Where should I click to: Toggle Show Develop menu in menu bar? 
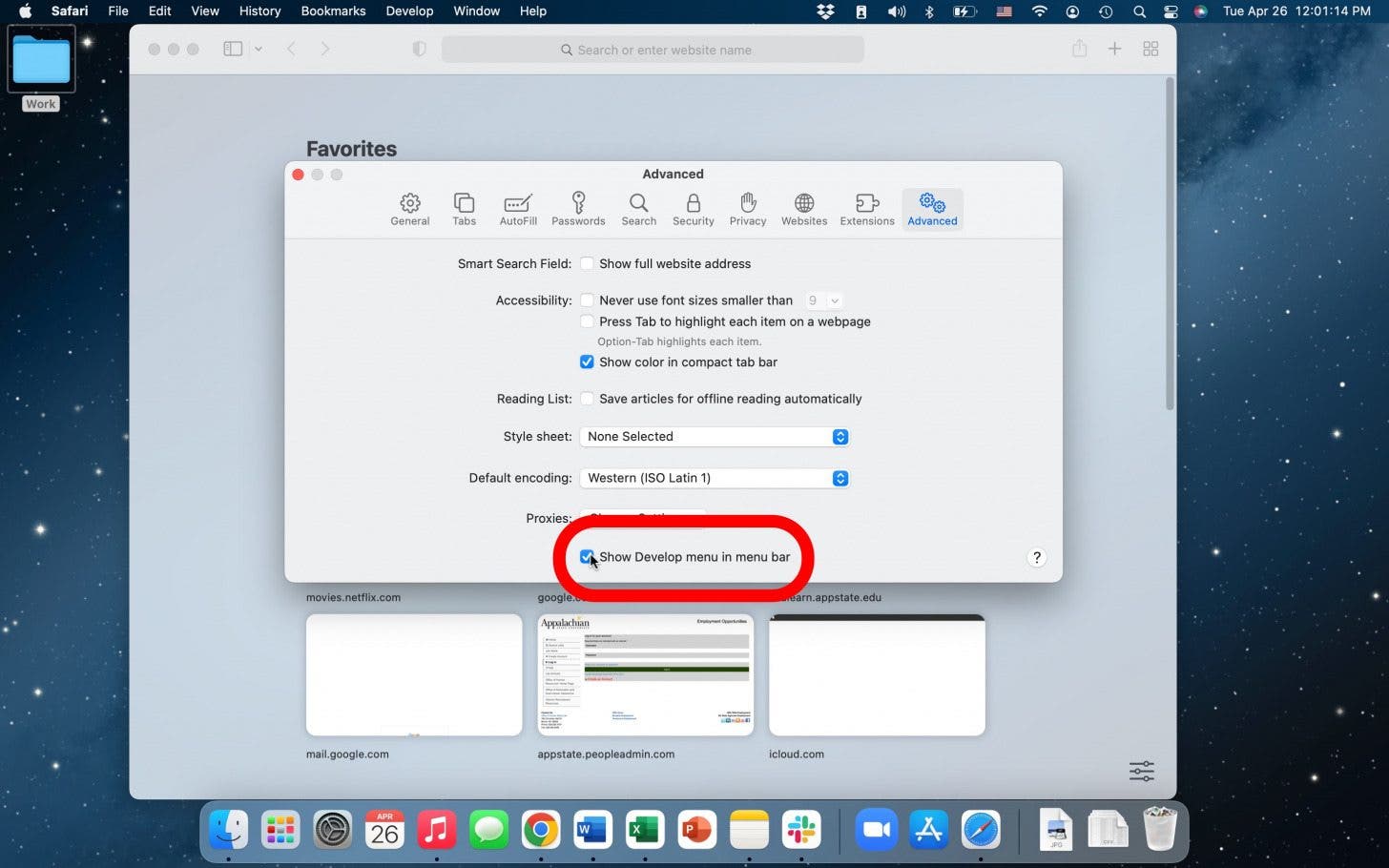(587, 557)
